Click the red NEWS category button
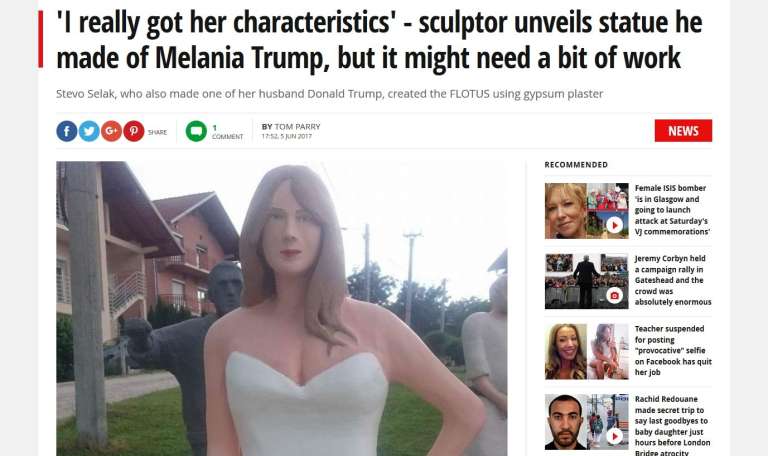Screen dimensions: 768x456 point(683,131)
